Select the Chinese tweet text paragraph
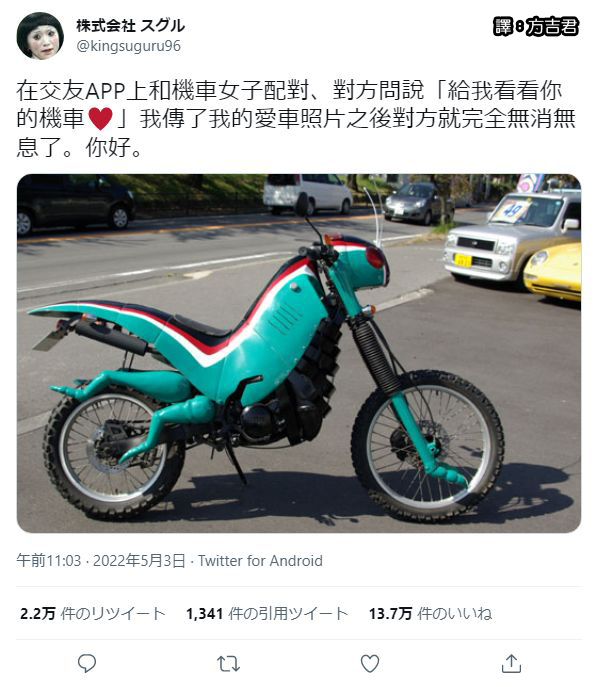Viewport: 598px width, 687px height. [296, 119]
